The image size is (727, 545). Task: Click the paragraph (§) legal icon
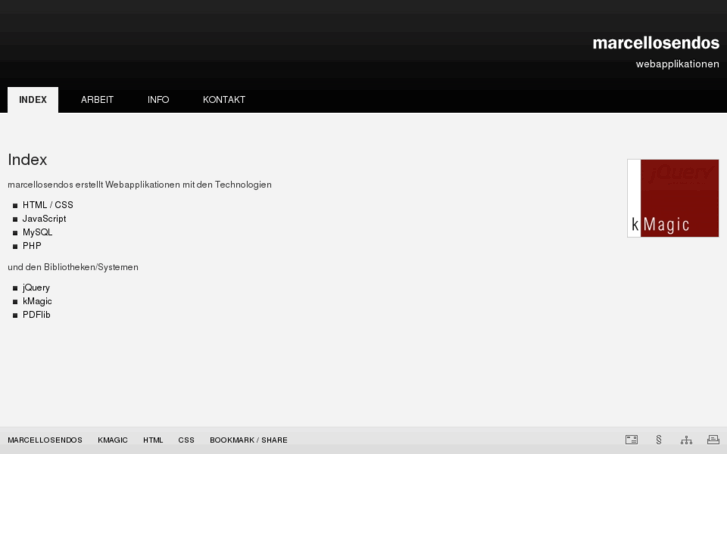[659, 440]
